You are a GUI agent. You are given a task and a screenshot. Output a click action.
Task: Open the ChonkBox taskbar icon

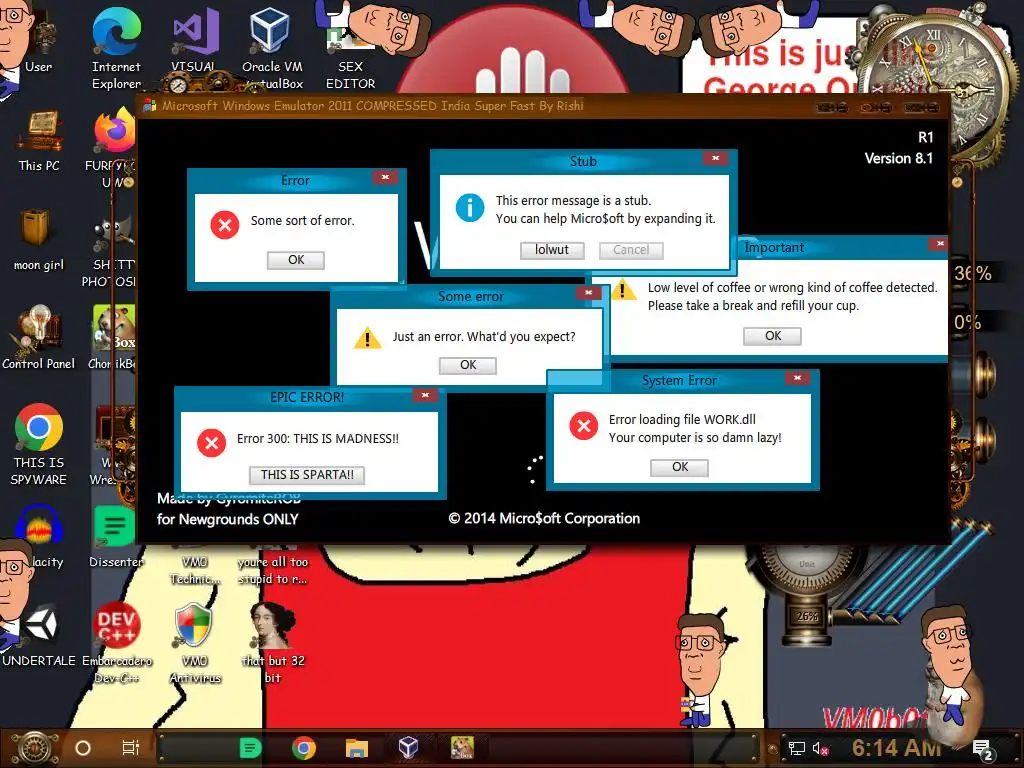tap(462, 748)
